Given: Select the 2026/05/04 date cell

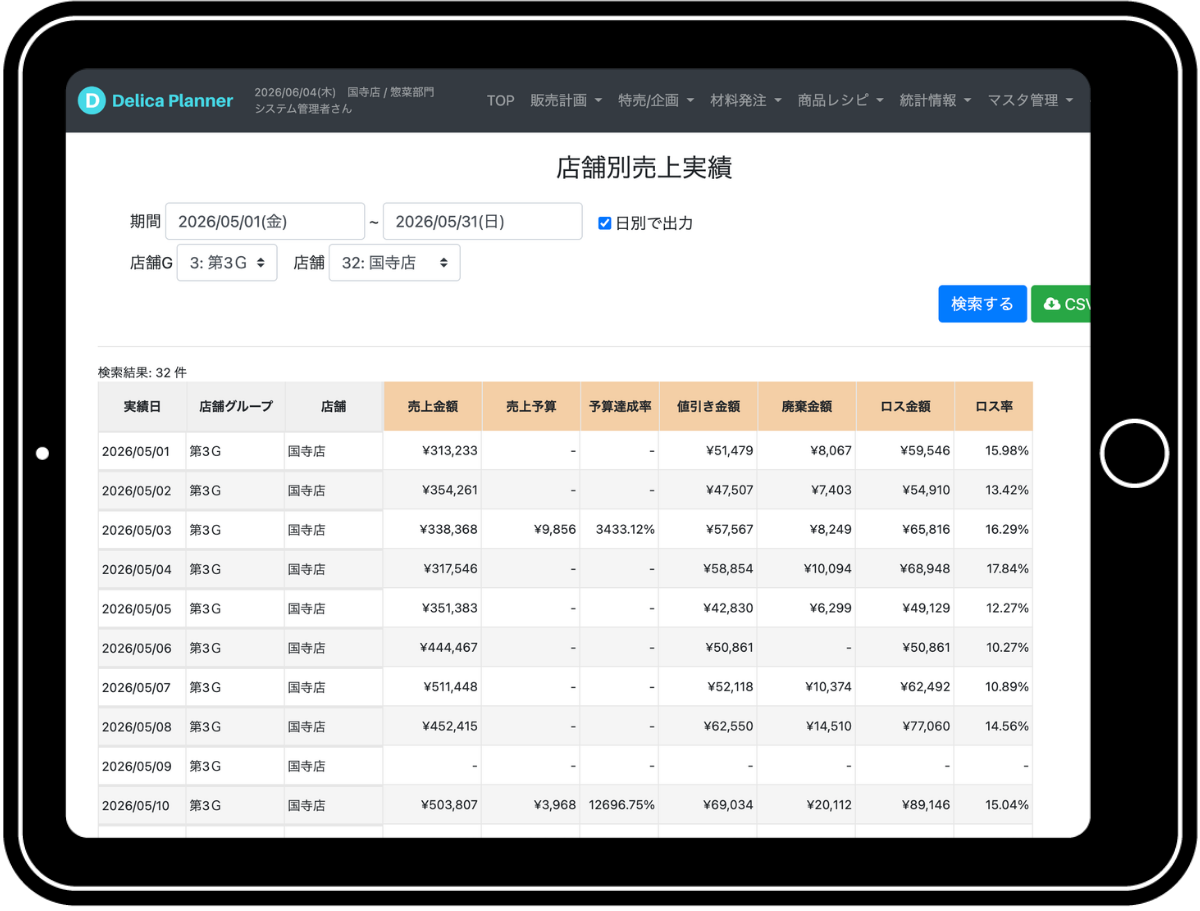Looking at the screenshot, I should 141,569.
